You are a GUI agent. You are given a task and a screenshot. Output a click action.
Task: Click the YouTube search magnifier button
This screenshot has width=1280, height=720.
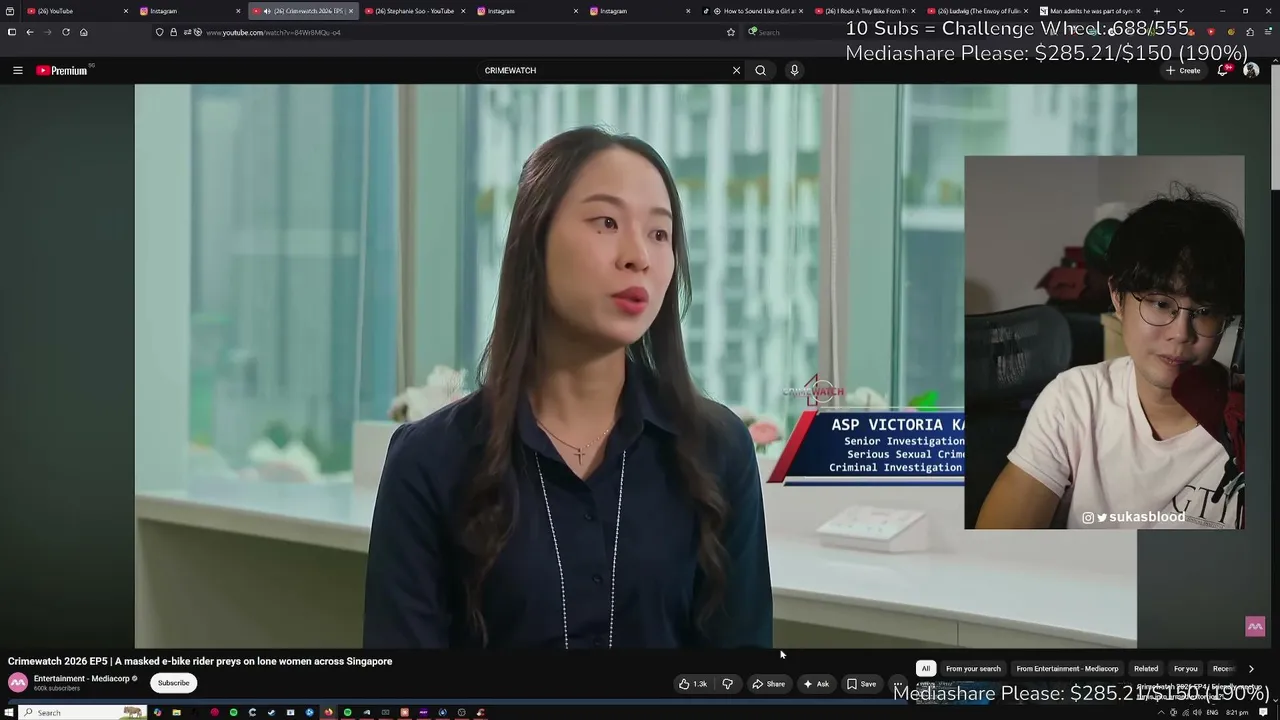tap(761, 70)
